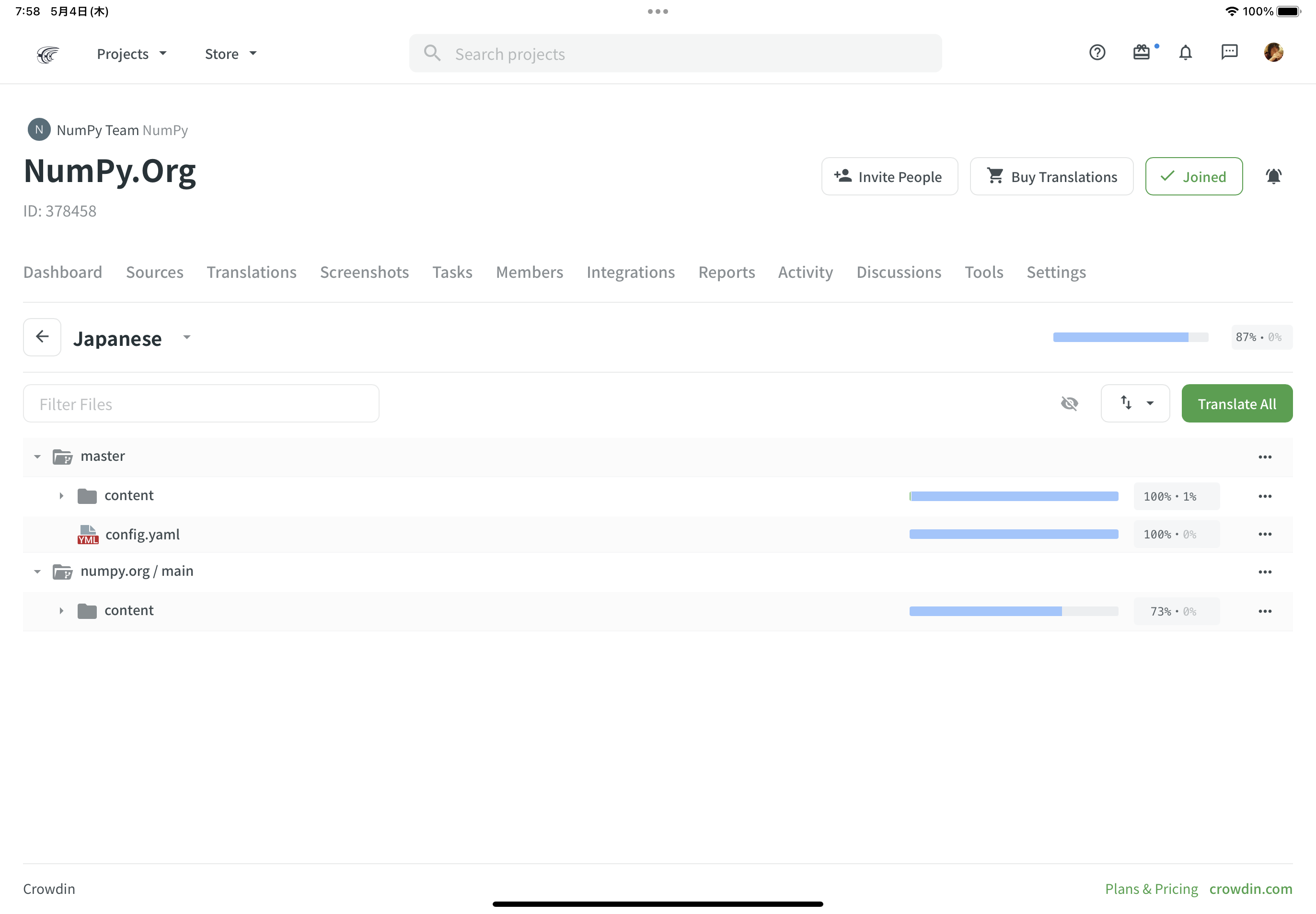Click the back arrow beside Japanese
The image size is (1316, 914).
coord(42,337)
